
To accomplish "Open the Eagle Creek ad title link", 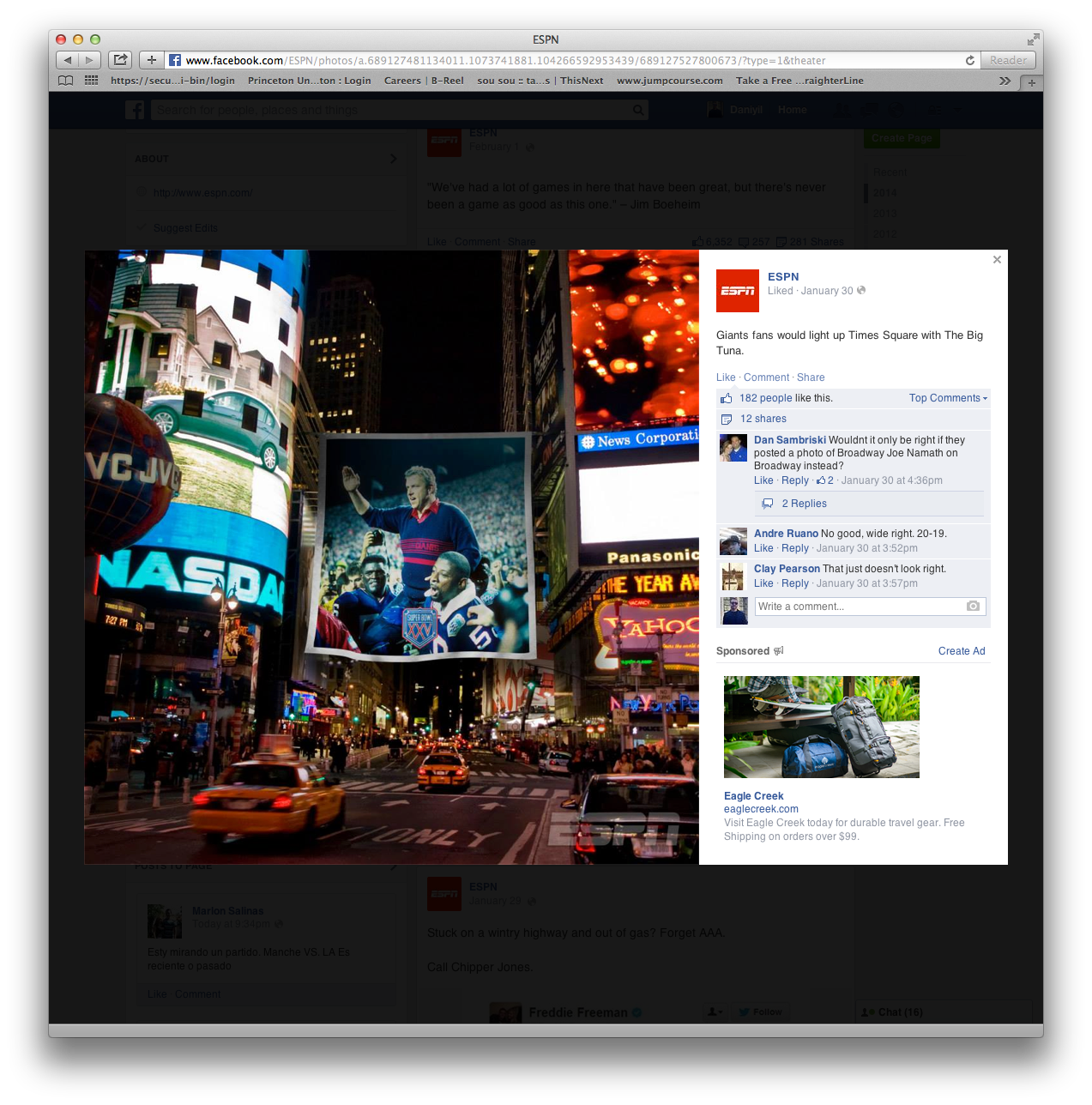I will pyautogui.click(x=754, y=796).
